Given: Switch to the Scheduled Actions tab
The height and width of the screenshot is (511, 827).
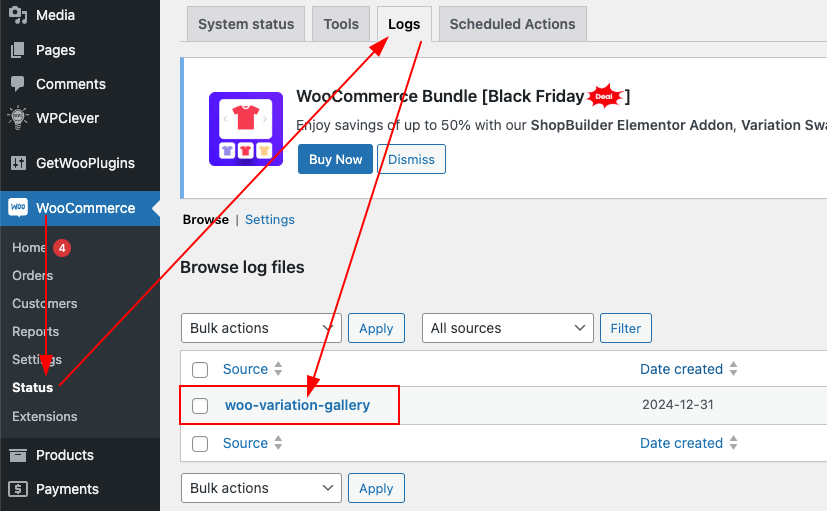Looking at the screenshot, I should pos(512,24).
